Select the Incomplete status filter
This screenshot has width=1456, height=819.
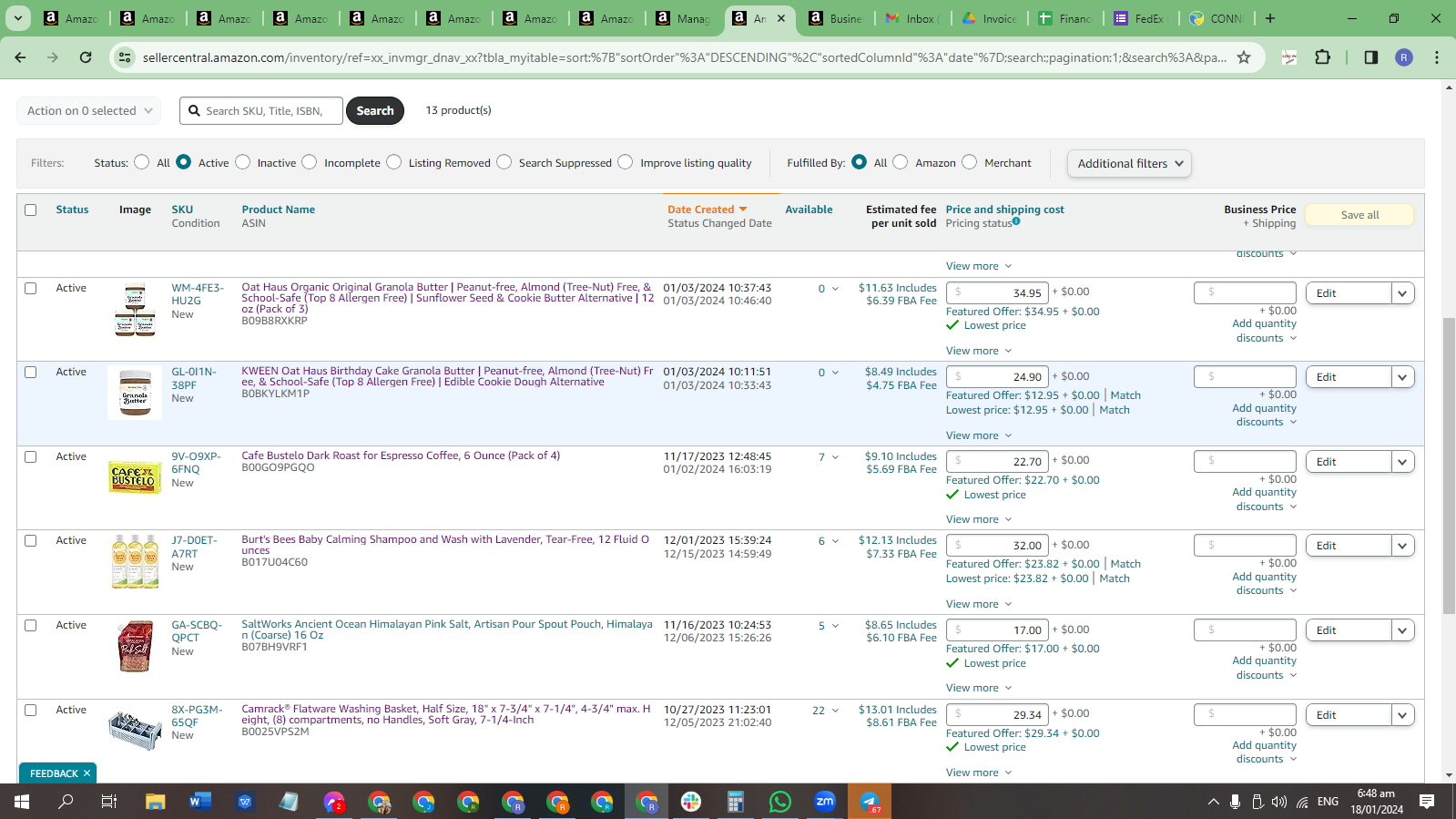coord(310,162)
